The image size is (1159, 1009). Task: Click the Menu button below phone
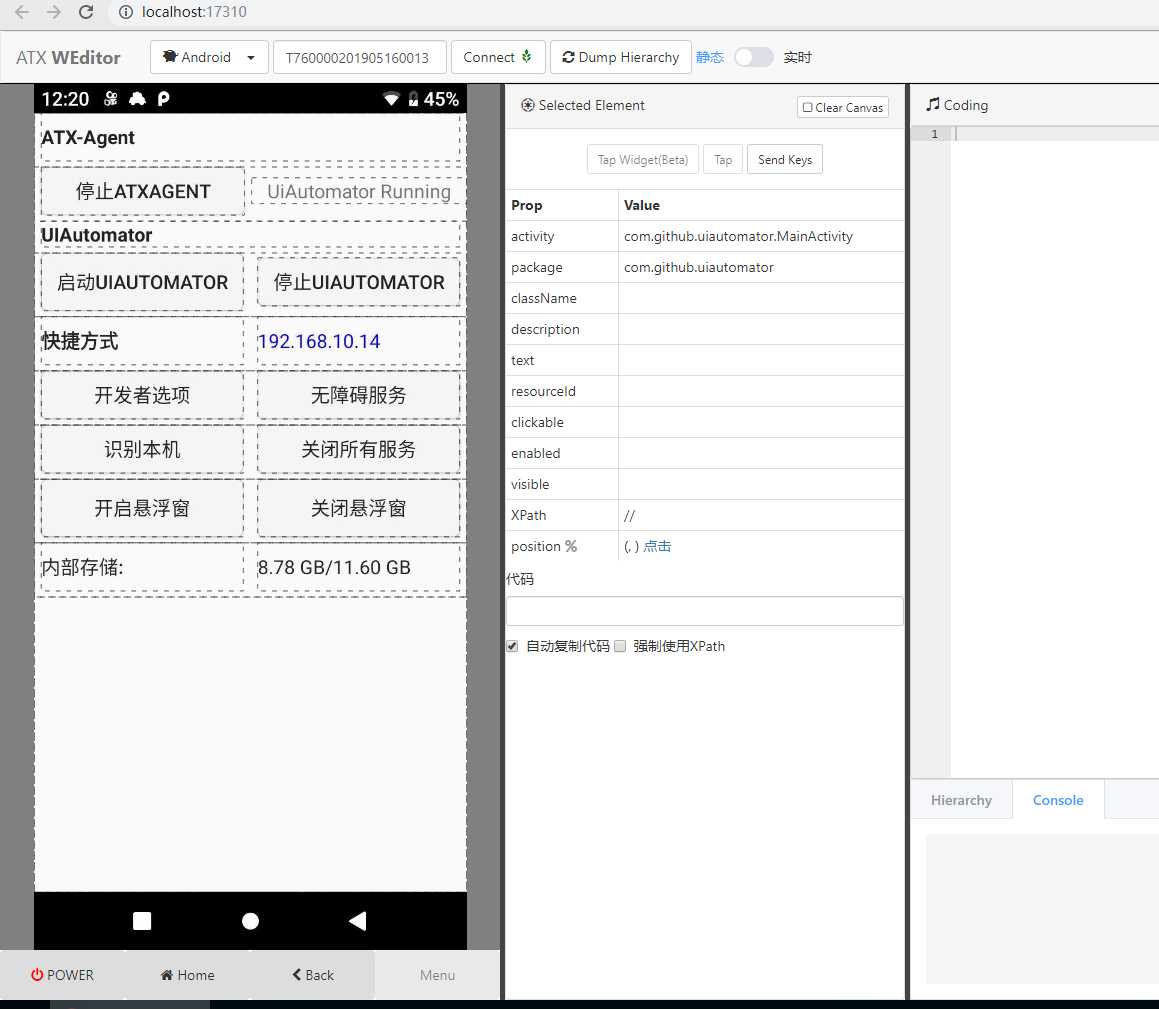[438, 975]
